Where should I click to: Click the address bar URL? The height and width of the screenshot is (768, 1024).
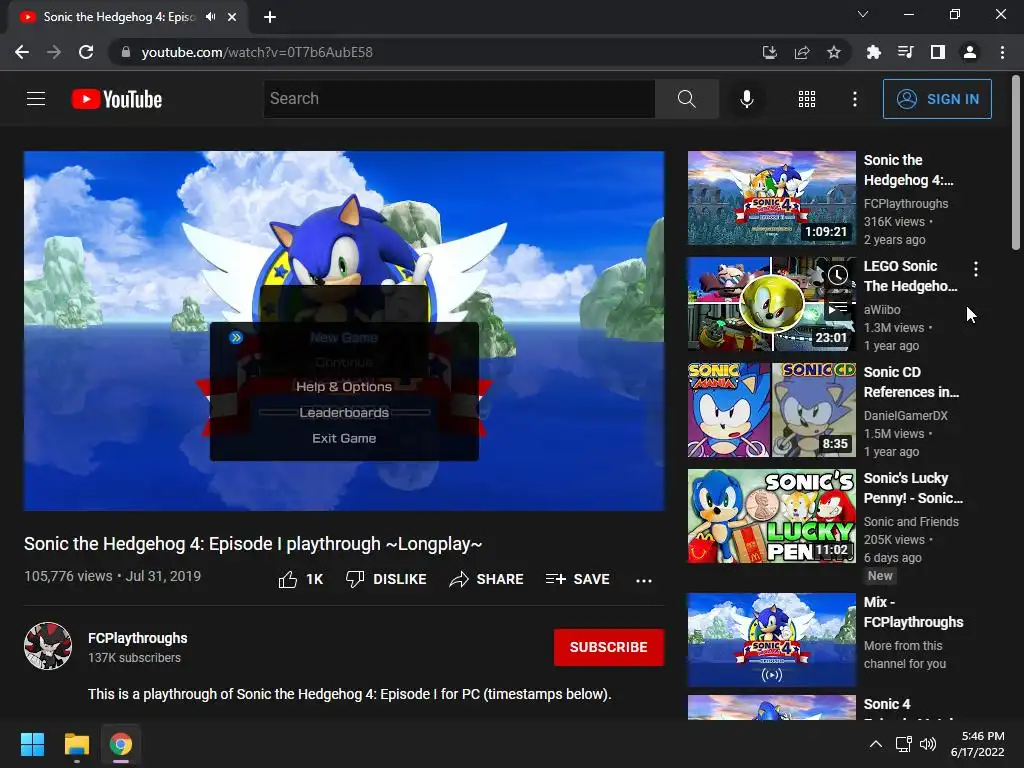pyautogui.click(x=257, y=52)
